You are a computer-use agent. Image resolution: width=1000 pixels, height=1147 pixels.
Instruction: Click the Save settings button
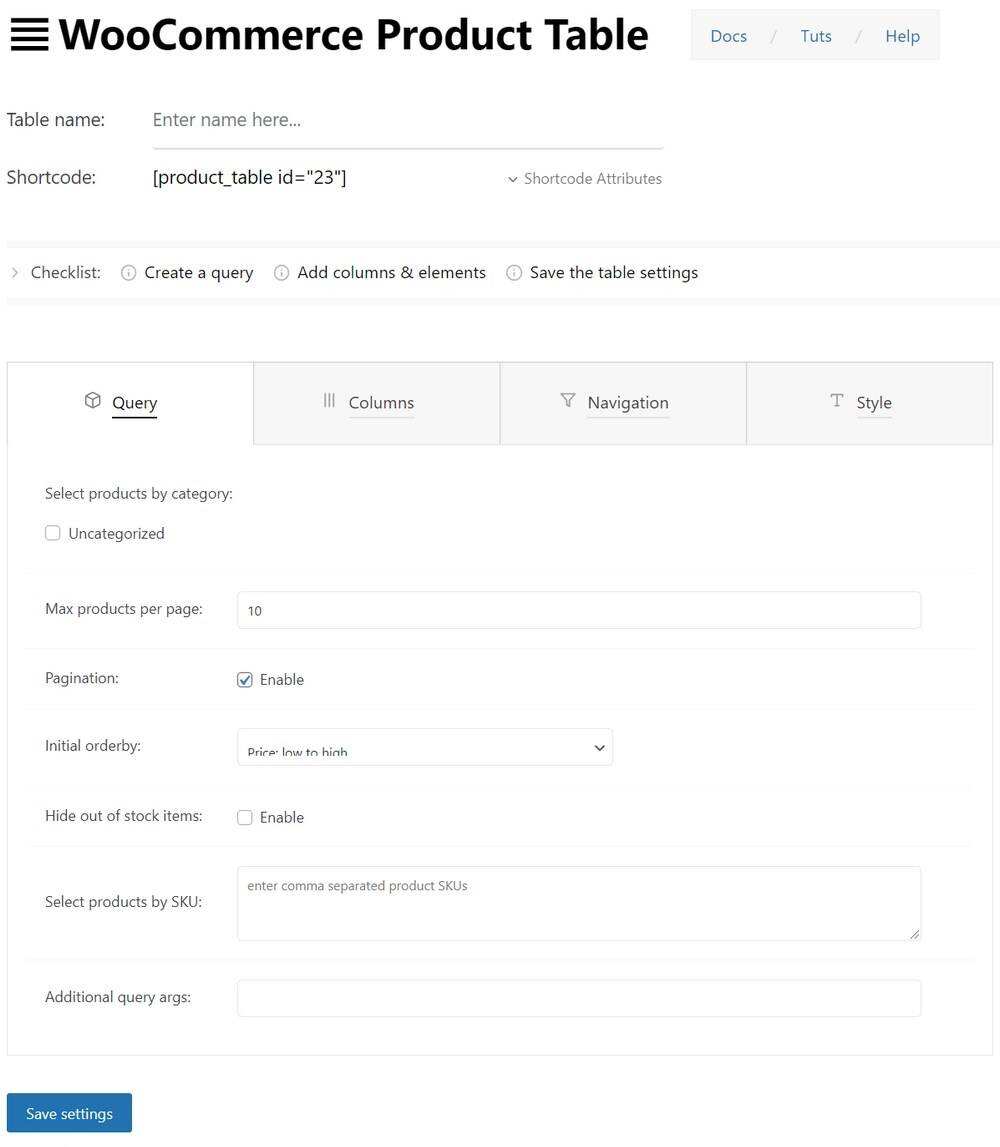point(69,1113)
